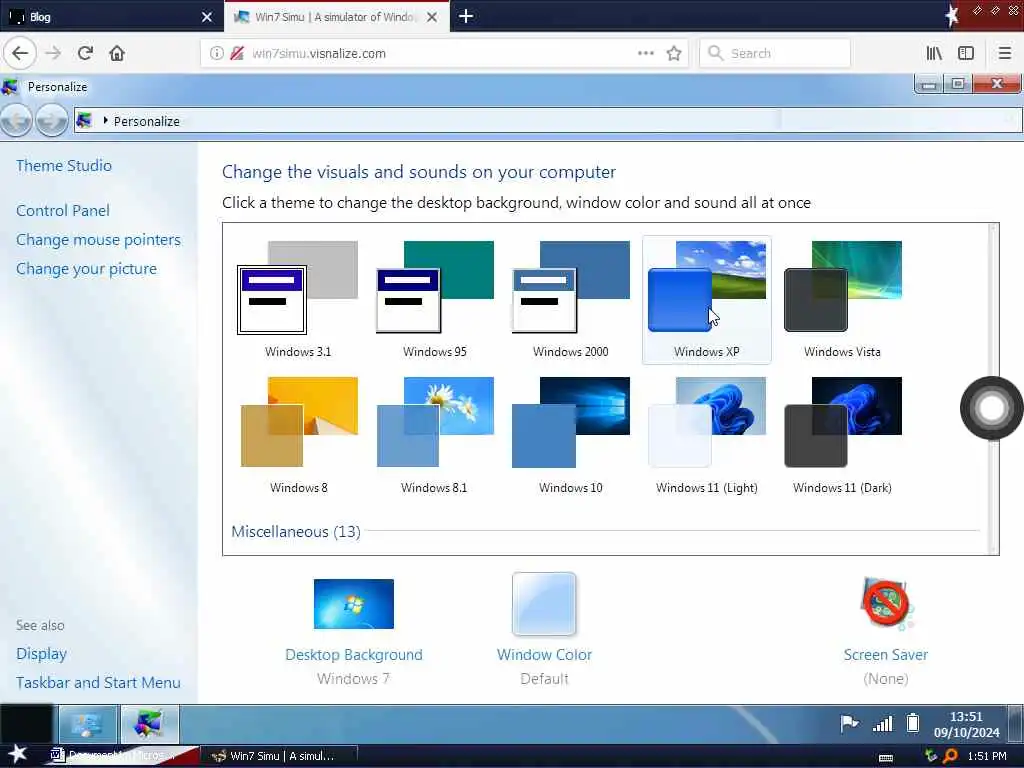Select the Windows XP theme

tap(707, 299)
